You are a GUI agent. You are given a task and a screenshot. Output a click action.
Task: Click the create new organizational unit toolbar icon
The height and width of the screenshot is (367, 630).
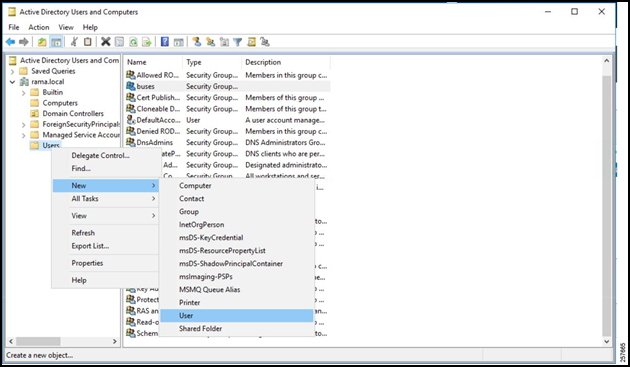pos(224,42)
